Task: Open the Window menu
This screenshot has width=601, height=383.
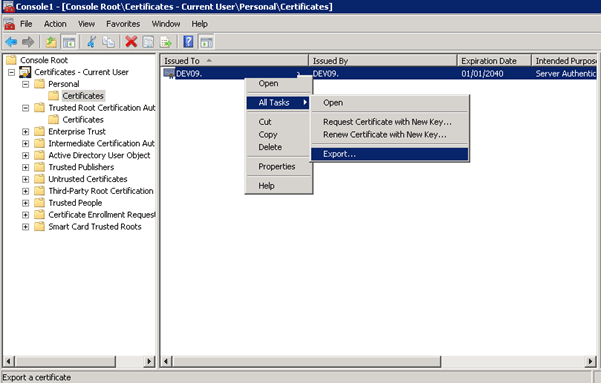Action: [166, 24]
